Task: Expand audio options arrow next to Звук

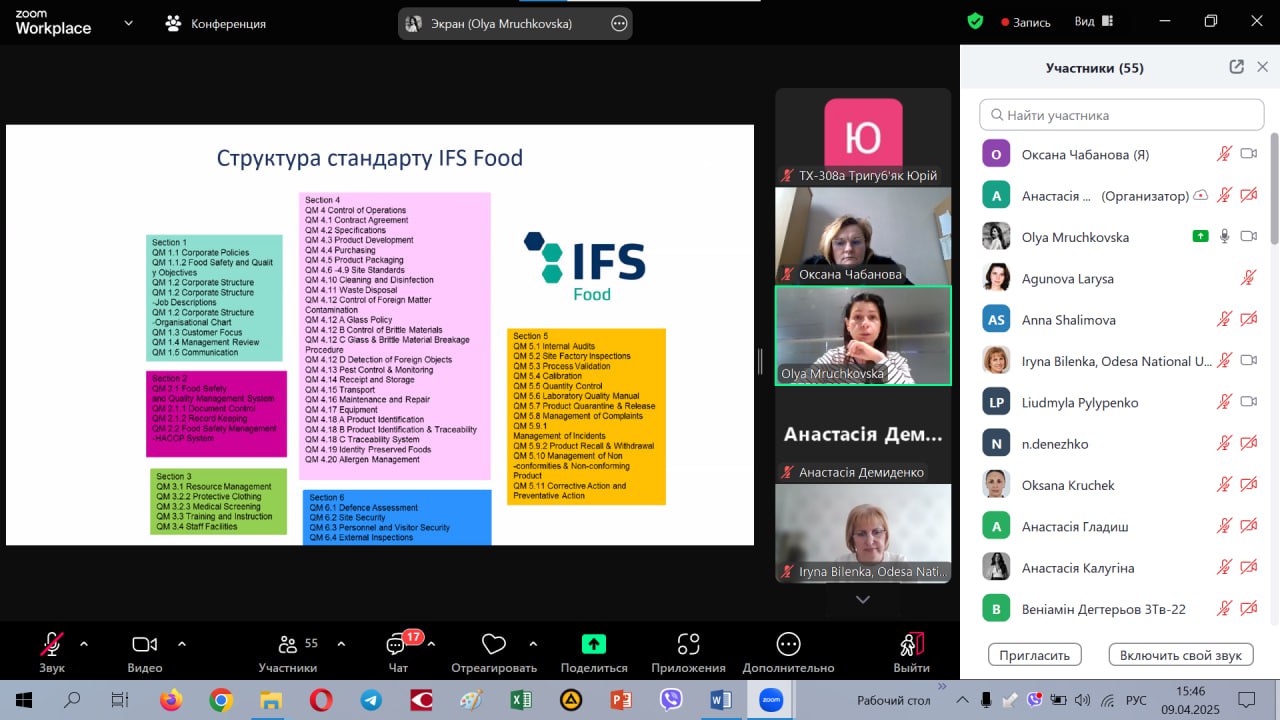Action: coord(84,644)
